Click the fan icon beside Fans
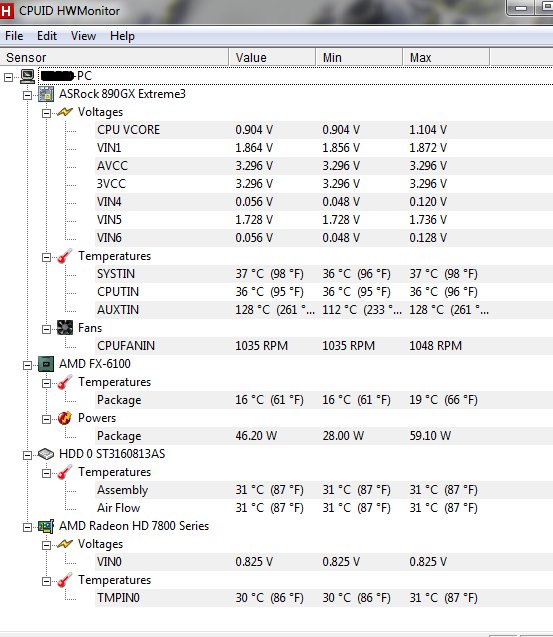 point(65,328)
